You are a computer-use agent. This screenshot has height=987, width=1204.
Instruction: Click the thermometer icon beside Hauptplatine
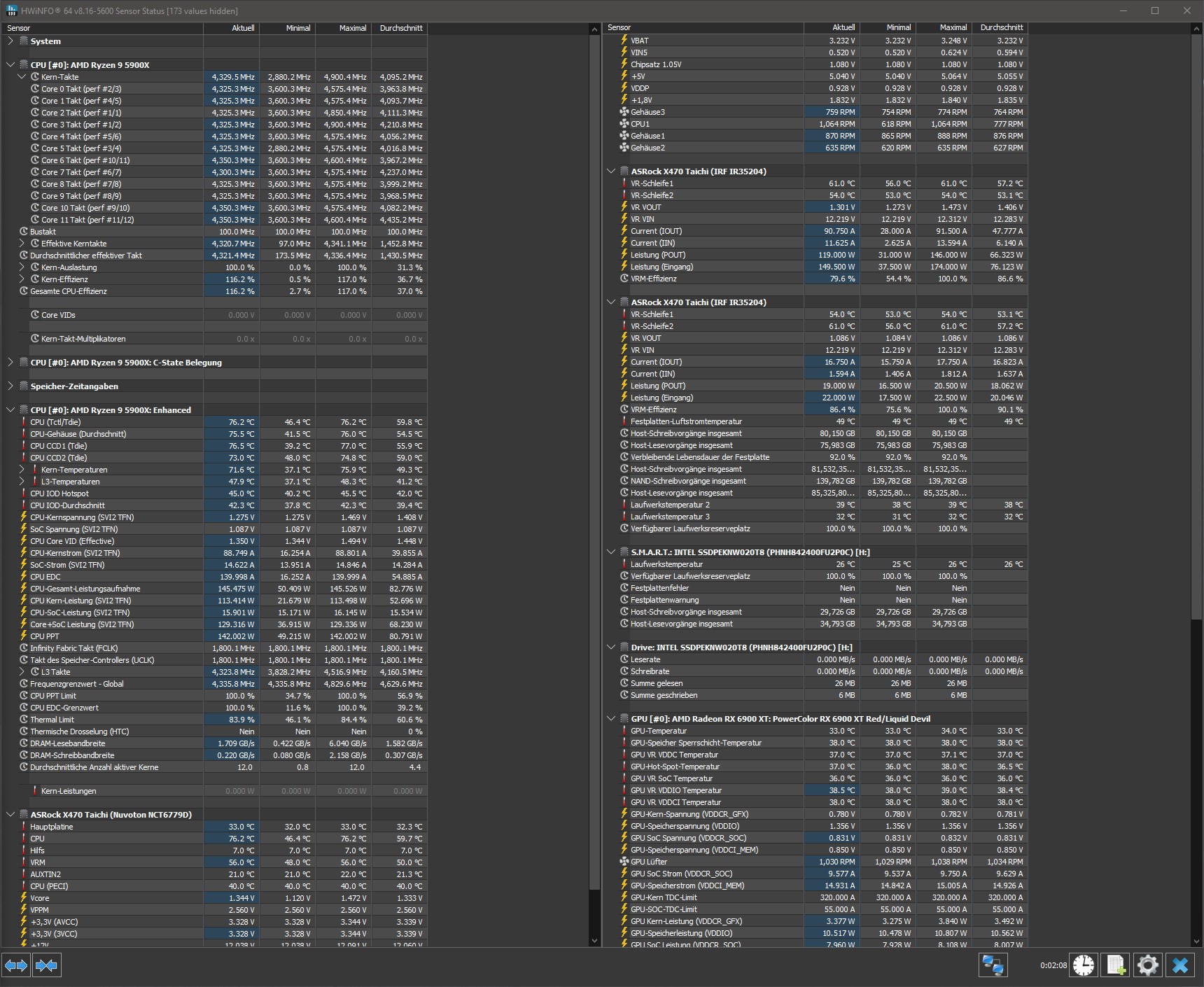pos(24,827)
